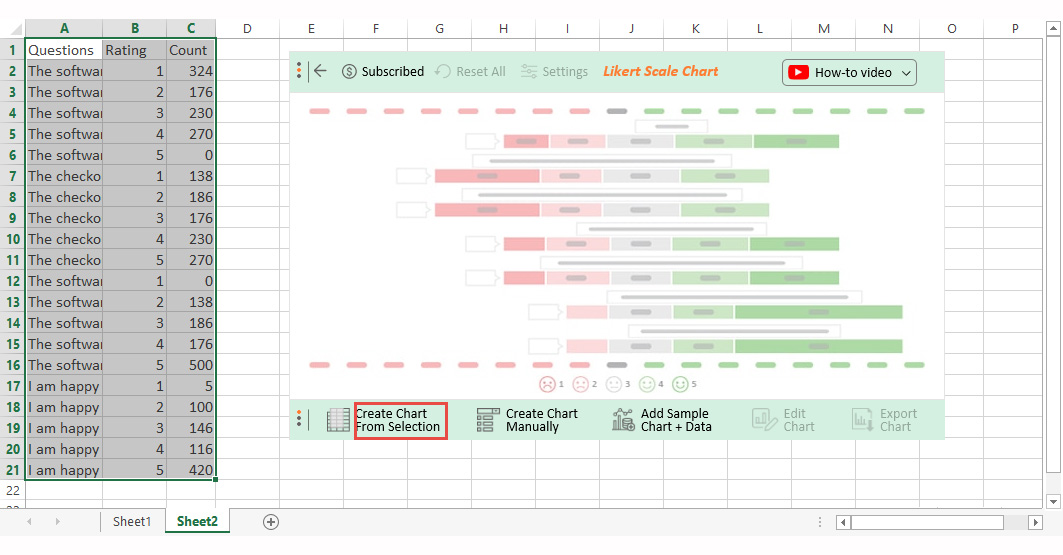Click 'The checko' cell in row 7
Screen dimensions: 1063x555
coord(64,176)
